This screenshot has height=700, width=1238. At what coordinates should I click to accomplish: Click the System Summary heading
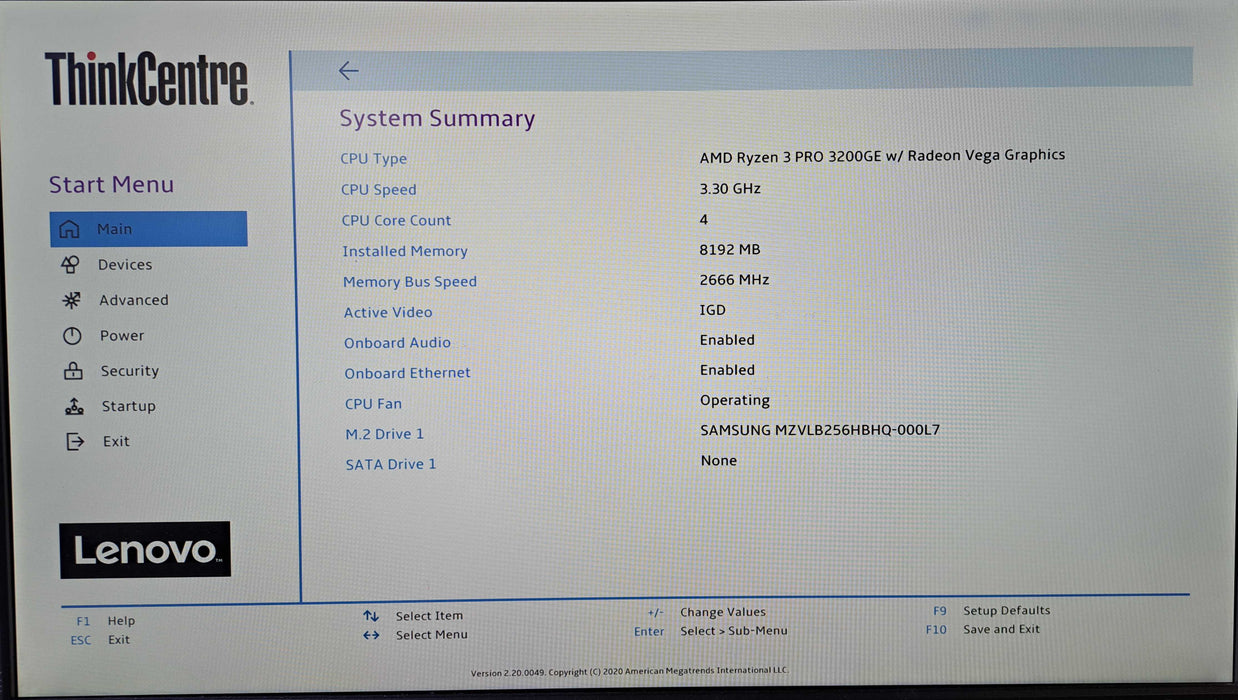pos(437,118)
